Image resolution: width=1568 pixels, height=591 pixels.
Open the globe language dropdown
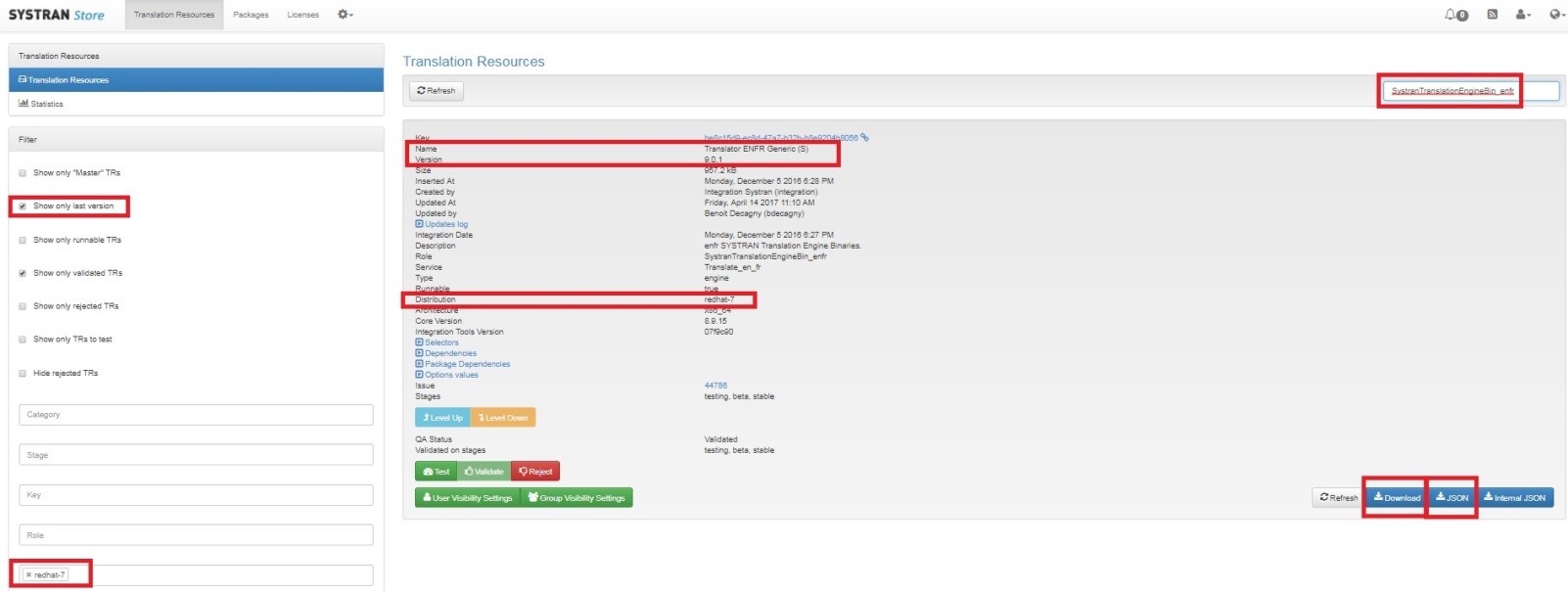pos(1557,15)
